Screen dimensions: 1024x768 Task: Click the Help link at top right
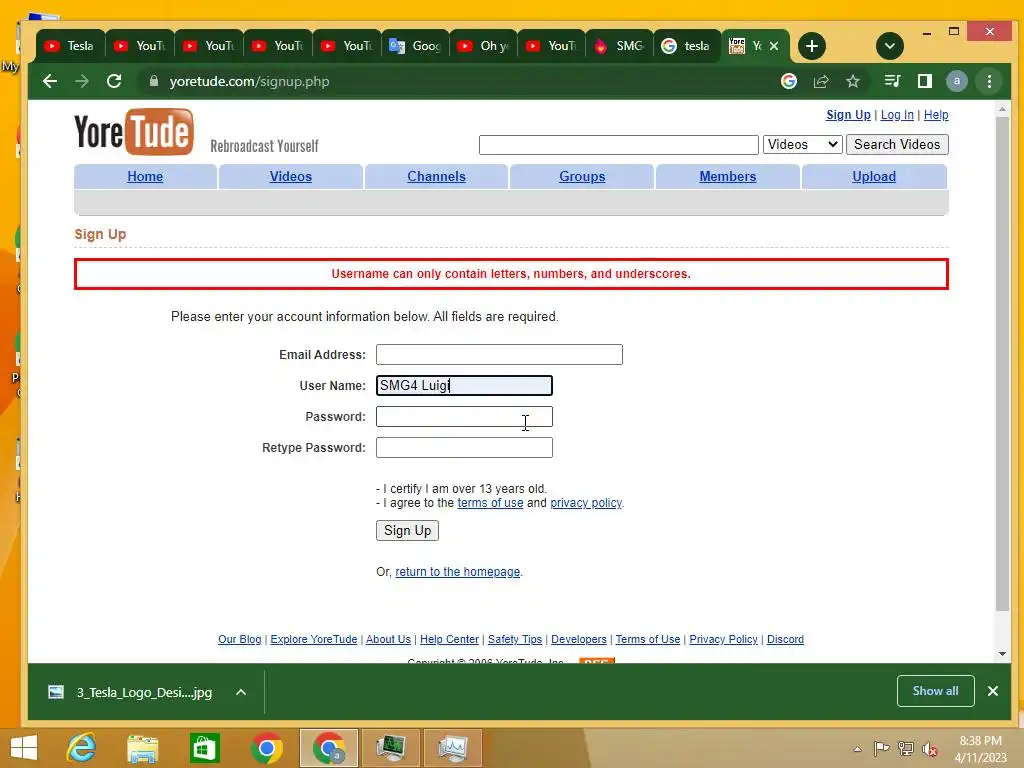(x=936, y=115)
